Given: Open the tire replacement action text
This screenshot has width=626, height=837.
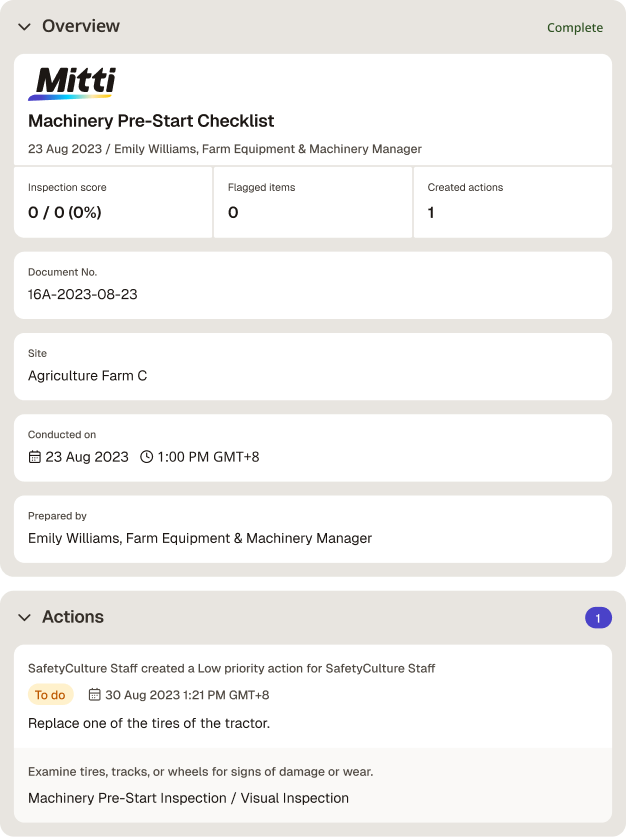Looking at the screenshot, I should [x=149, y=723].
